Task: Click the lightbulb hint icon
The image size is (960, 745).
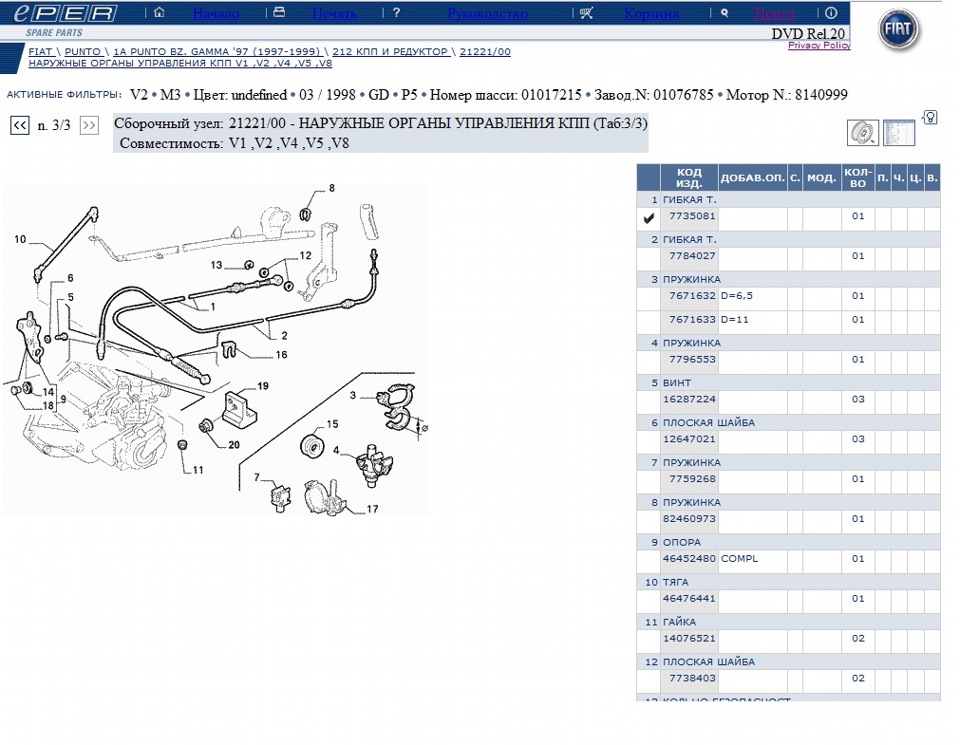Action: click(930, 117)
